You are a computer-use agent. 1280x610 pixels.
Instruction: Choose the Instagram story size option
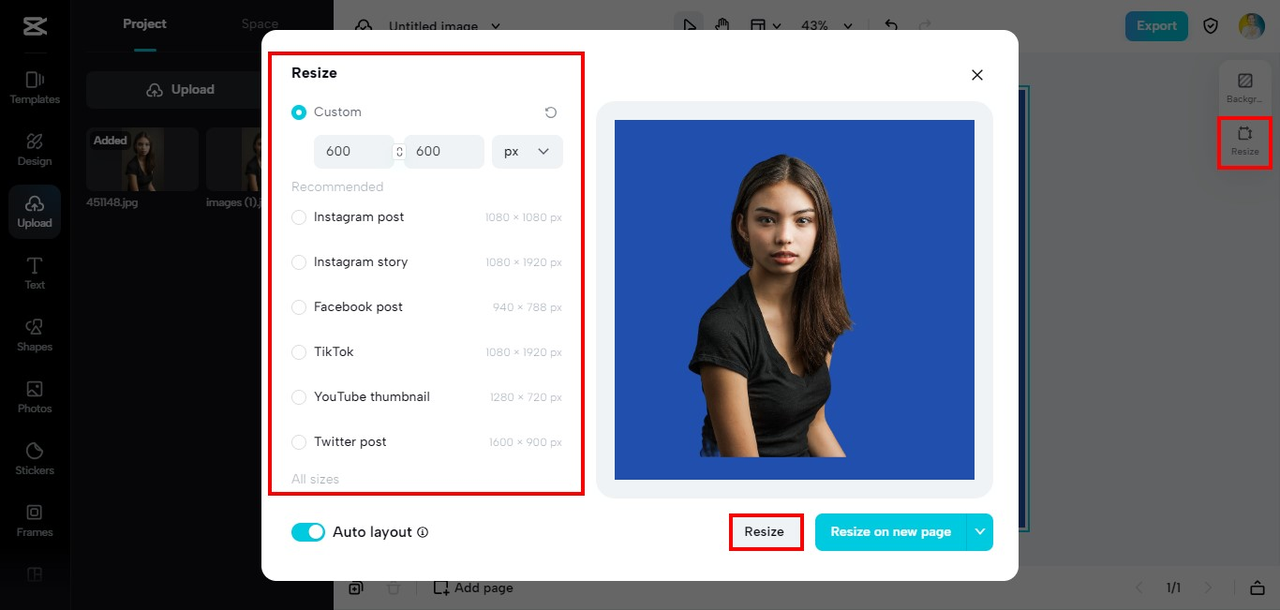pos(427,262)
